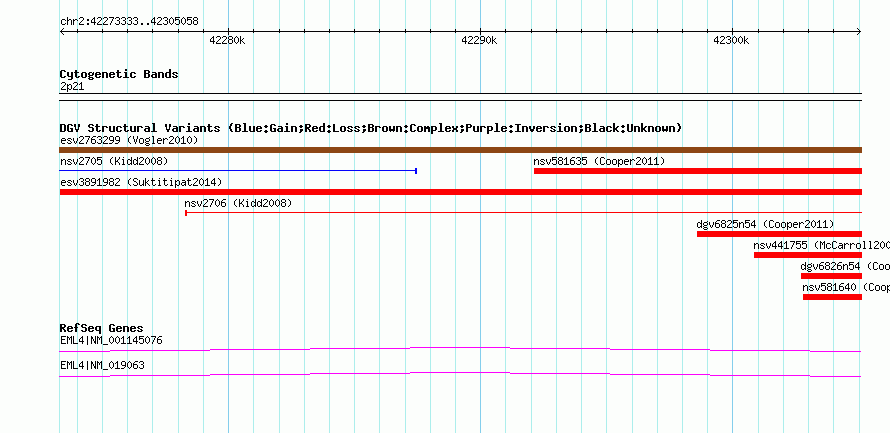The width and height of the screenshot is (890, 433).
Task: Select the blue nsv2705 gain variant line
Action: tap(238, 171)
